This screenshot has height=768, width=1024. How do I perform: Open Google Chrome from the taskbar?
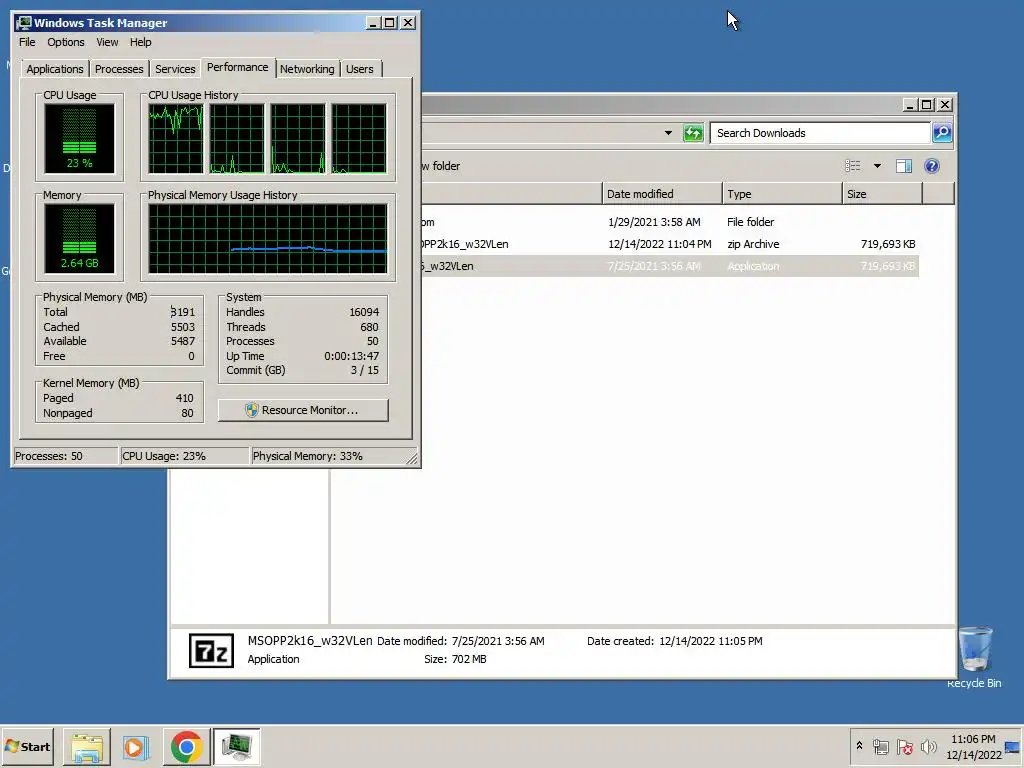(186, 747)
